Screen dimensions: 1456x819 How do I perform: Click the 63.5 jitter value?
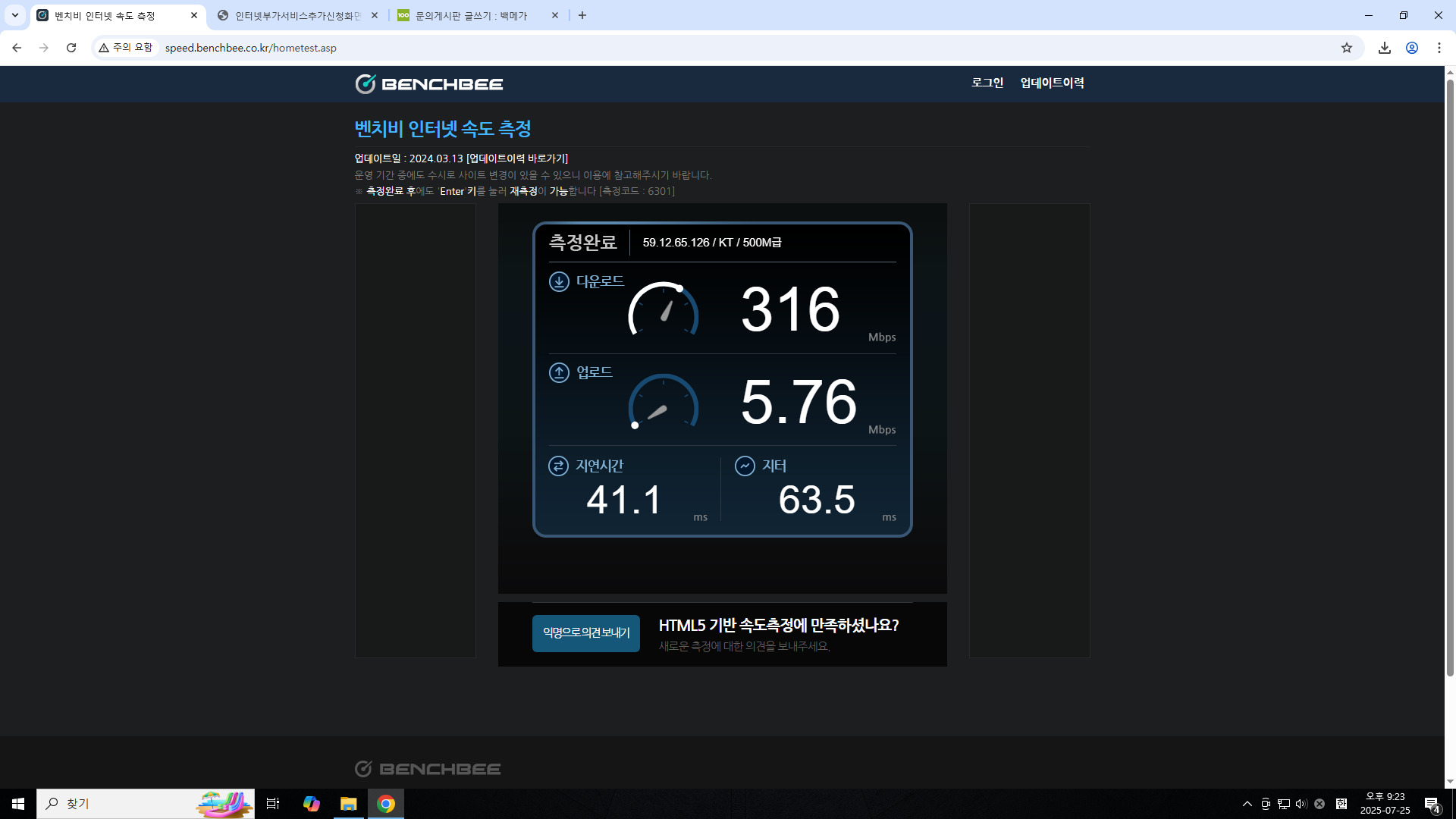(817, 500)
